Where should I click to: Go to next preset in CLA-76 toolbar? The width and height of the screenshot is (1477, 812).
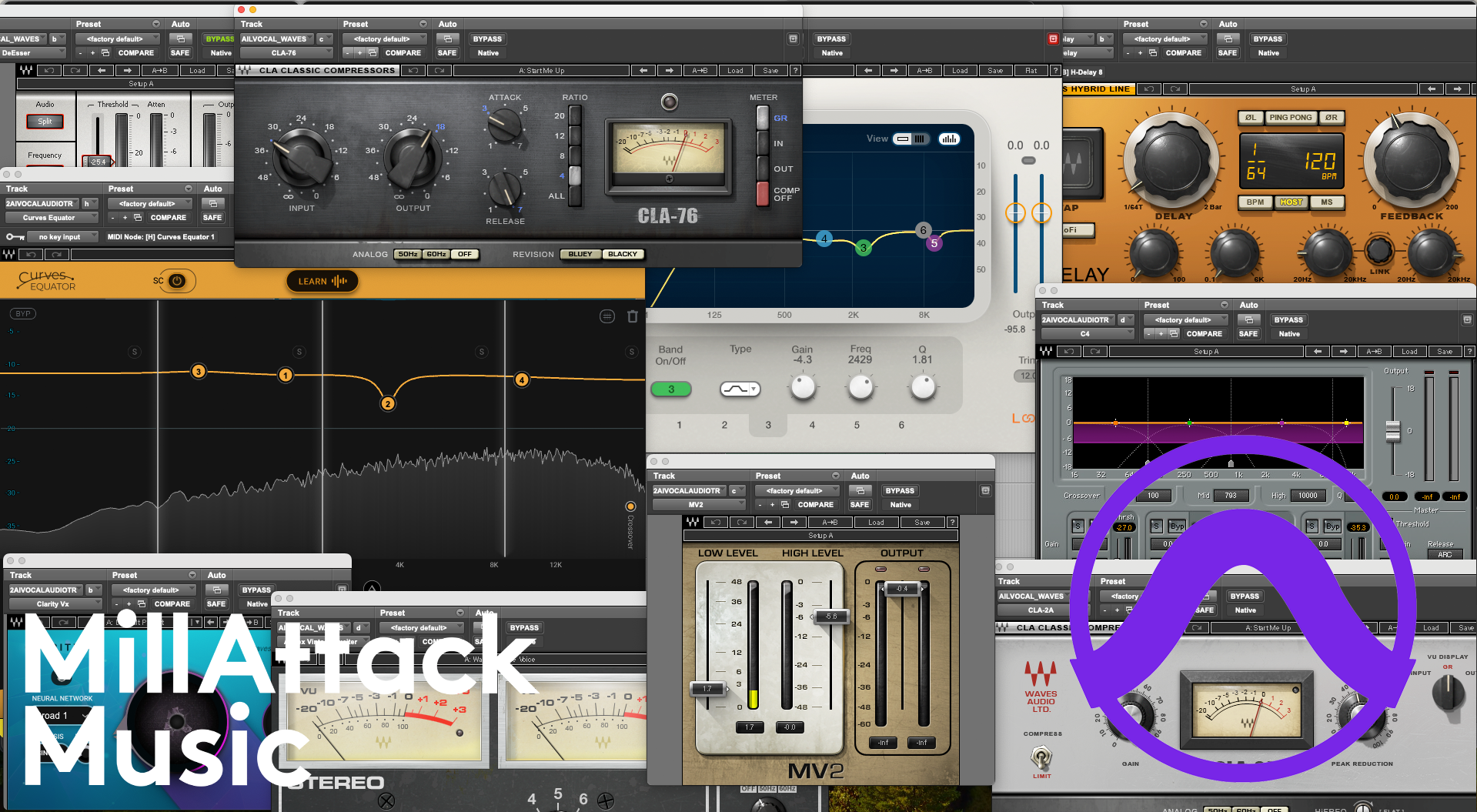point(669,71)
